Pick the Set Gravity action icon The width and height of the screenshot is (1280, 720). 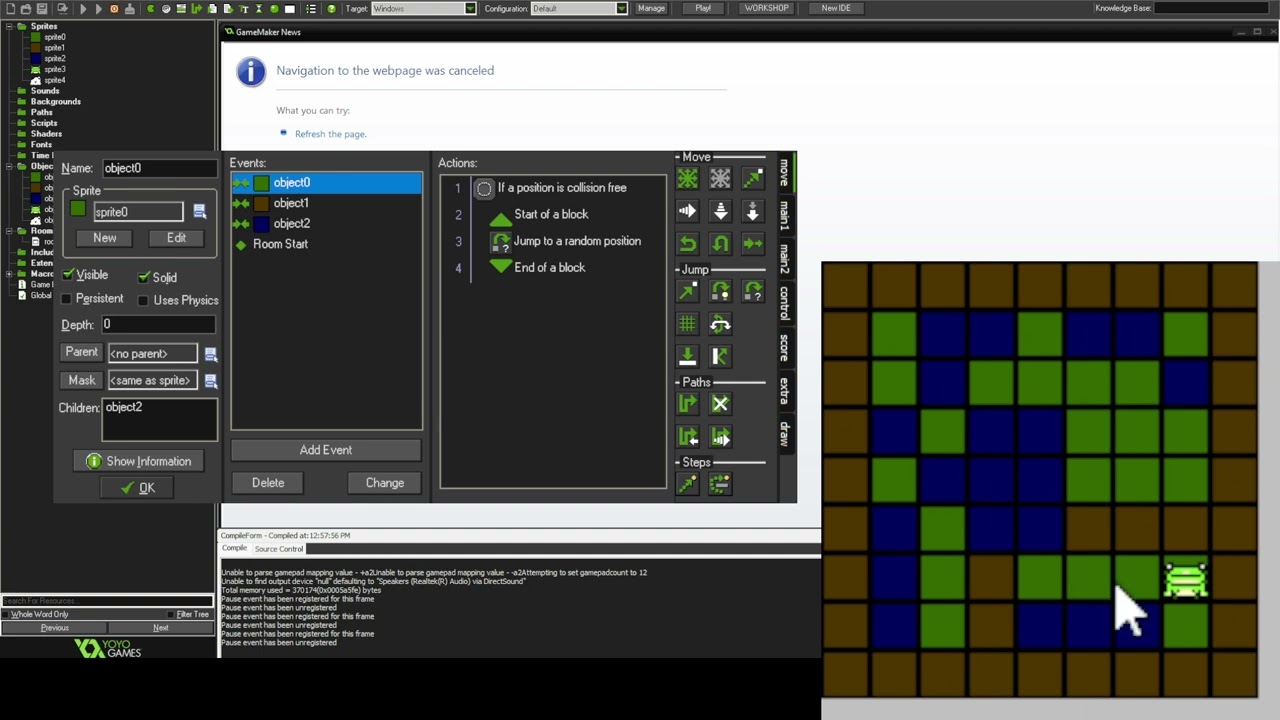click(753, 211)
